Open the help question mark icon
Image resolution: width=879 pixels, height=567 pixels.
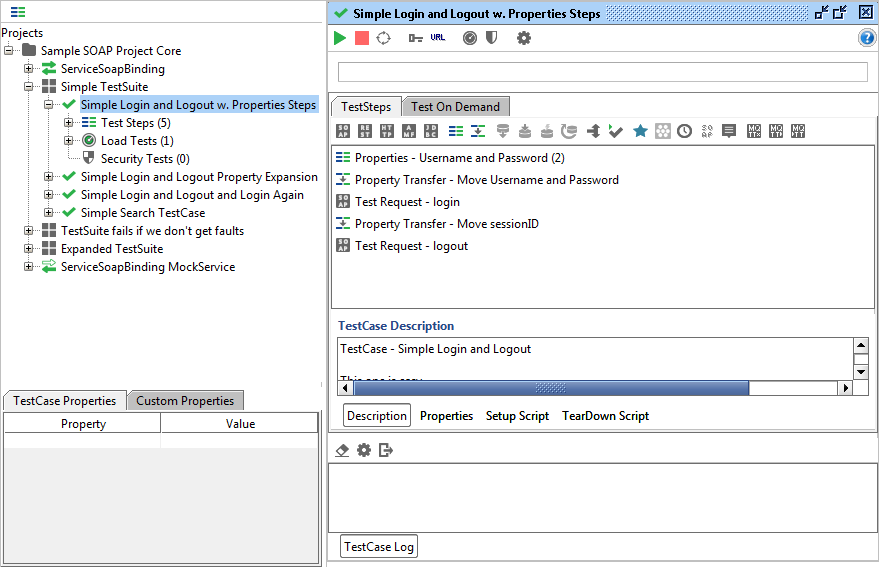click(x=867, y=38)
